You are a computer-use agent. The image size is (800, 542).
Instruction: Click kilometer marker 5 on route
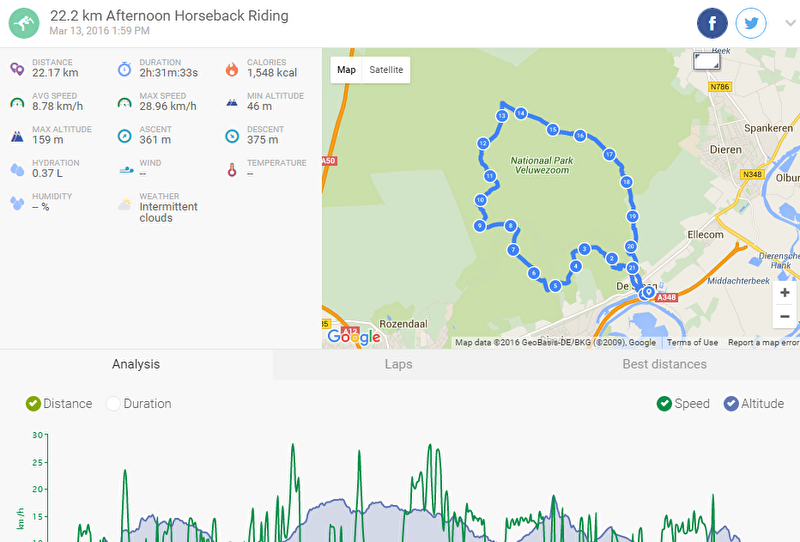pos(555,286)
